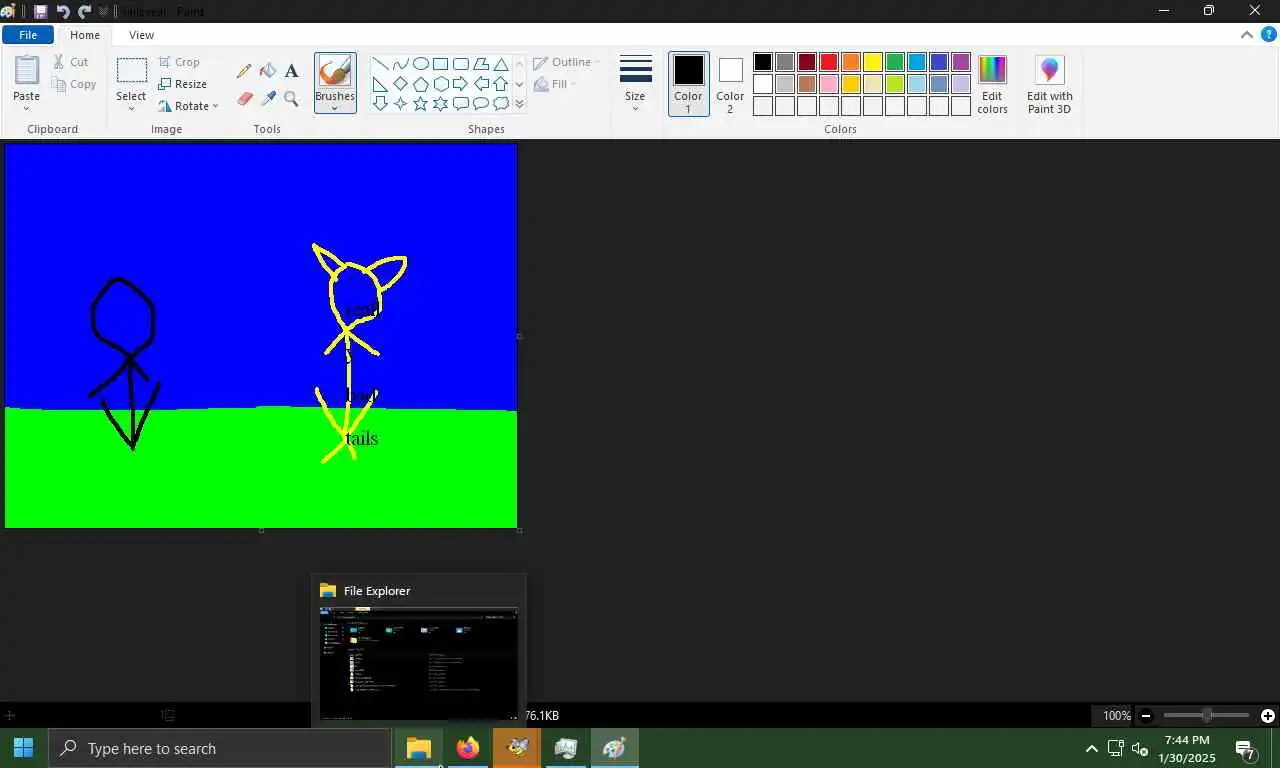
Task: Collapse the ribbon with the chevron
Action: pos(1247,34)
